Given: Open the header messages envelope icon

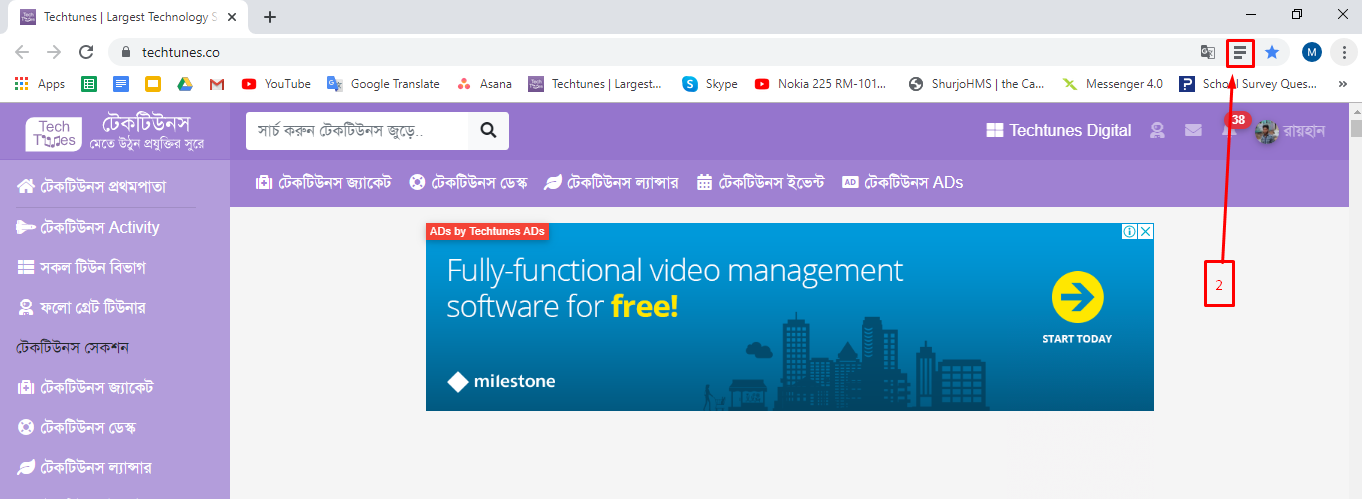Looking at the screenshot, I should tap(1192, 130).
